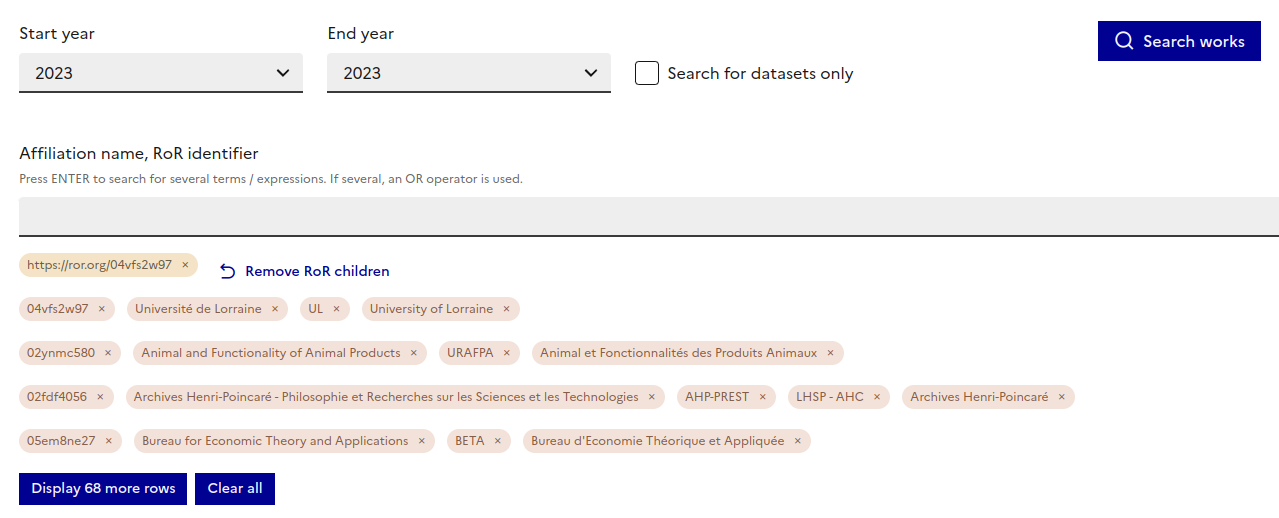Delete the 02ynmc580 identifier tag
This screenshot has width=1279, height=518.
click(x=108, y=353)
